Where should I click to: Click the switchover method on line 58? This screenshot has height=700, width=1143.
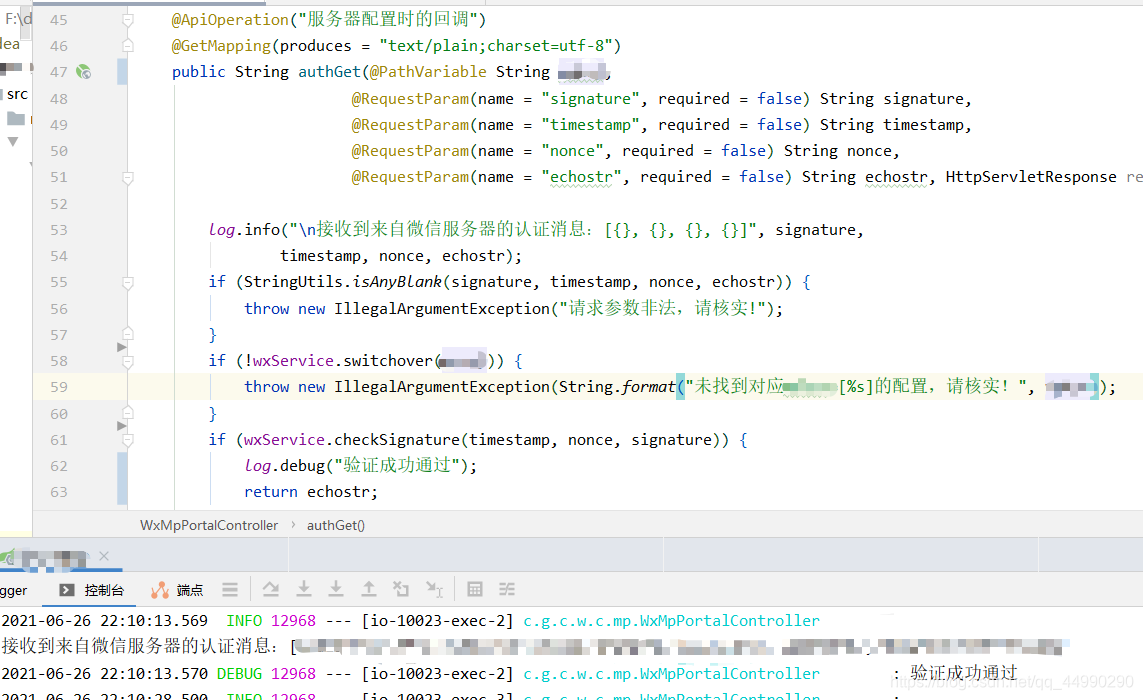point(388,360)
